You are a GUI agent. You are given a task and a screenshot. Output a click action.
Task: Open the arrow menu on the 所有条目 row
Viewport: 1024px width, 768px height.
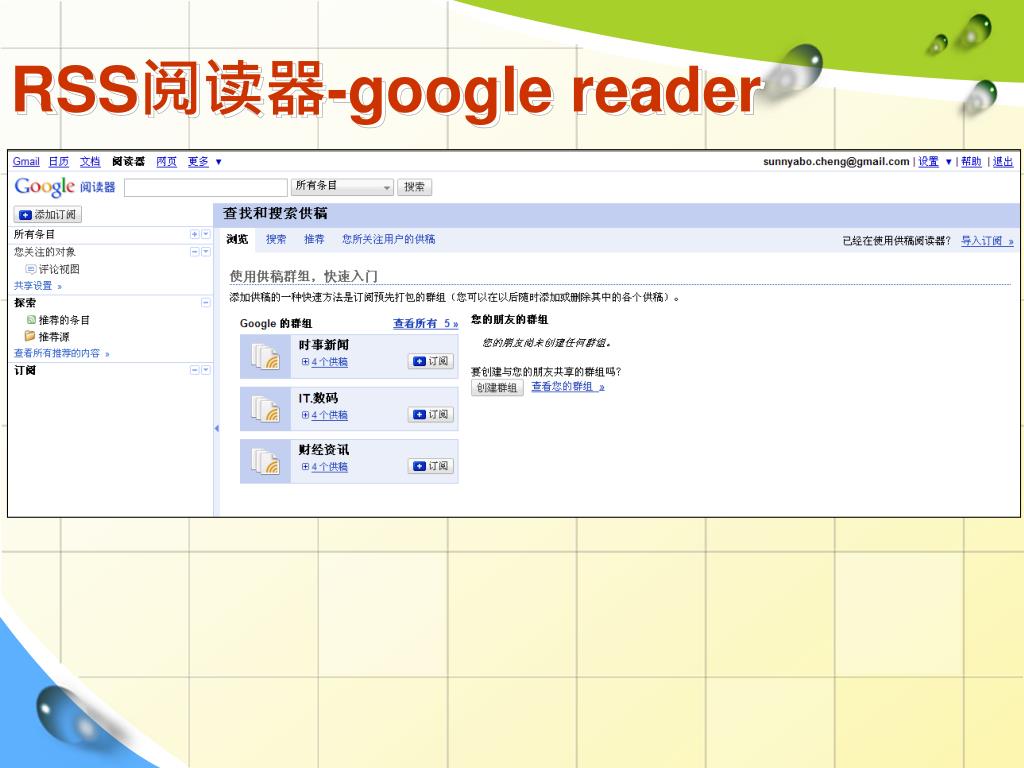pyautogui.click(x=206, y=234)
